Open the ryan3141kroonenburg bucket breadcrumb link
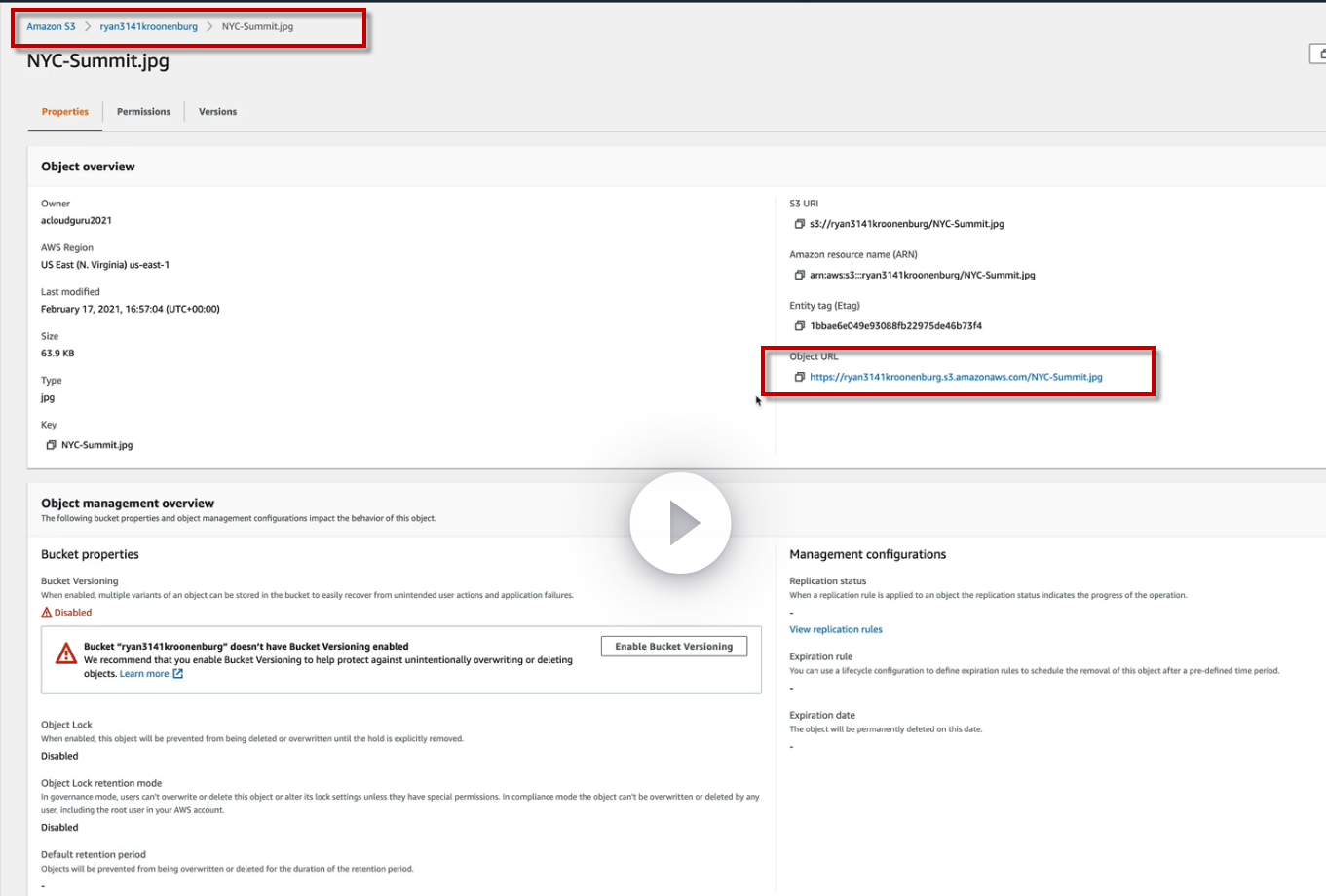 148,26
